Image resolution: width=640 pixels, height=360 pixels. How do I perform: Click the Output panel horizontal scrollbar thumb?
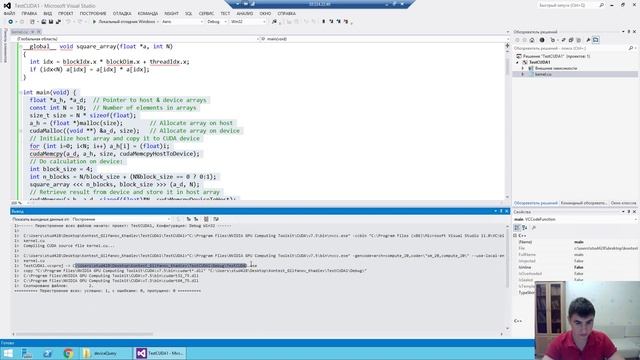(x=84, y=334)
